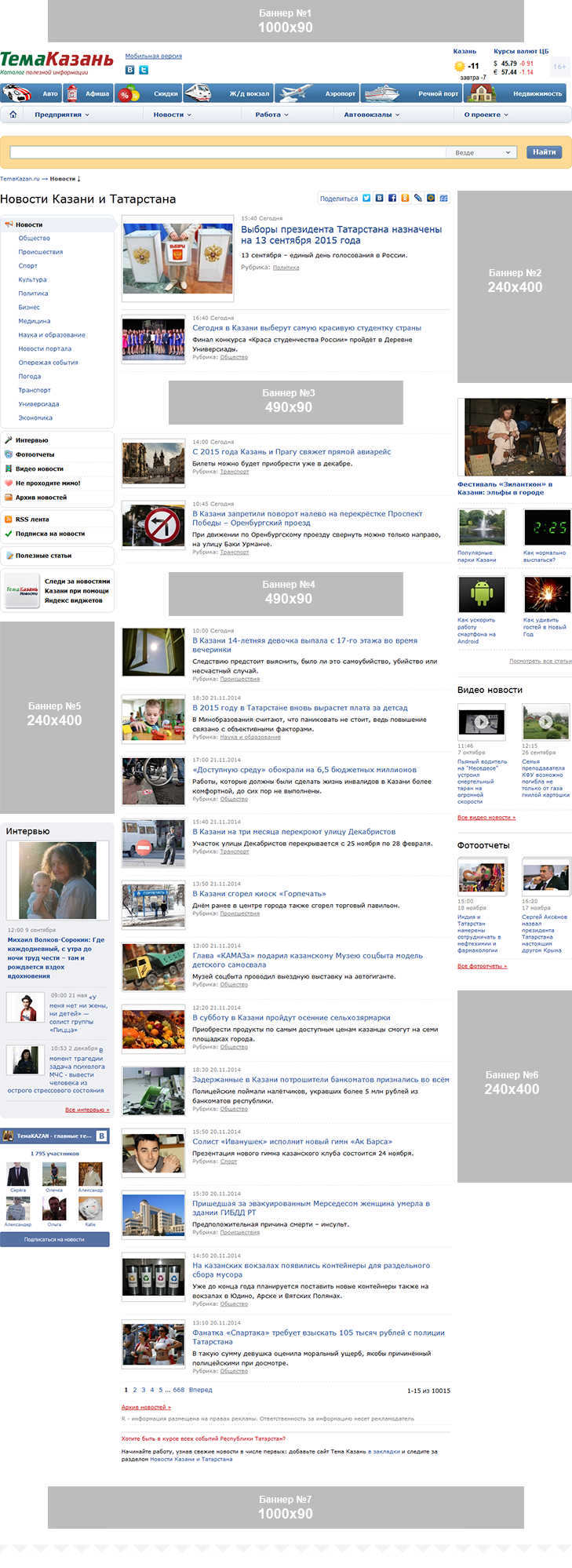Expand the Предприятия dropdown menu
This screenshot has height=1568, width=572.
coord(62,115)
